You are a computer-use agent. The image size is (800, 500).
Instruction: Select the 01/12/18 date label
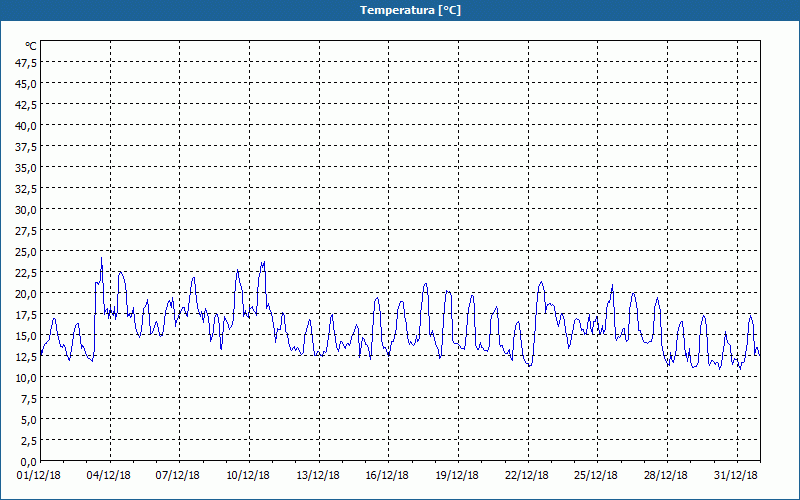pos(39,475)
